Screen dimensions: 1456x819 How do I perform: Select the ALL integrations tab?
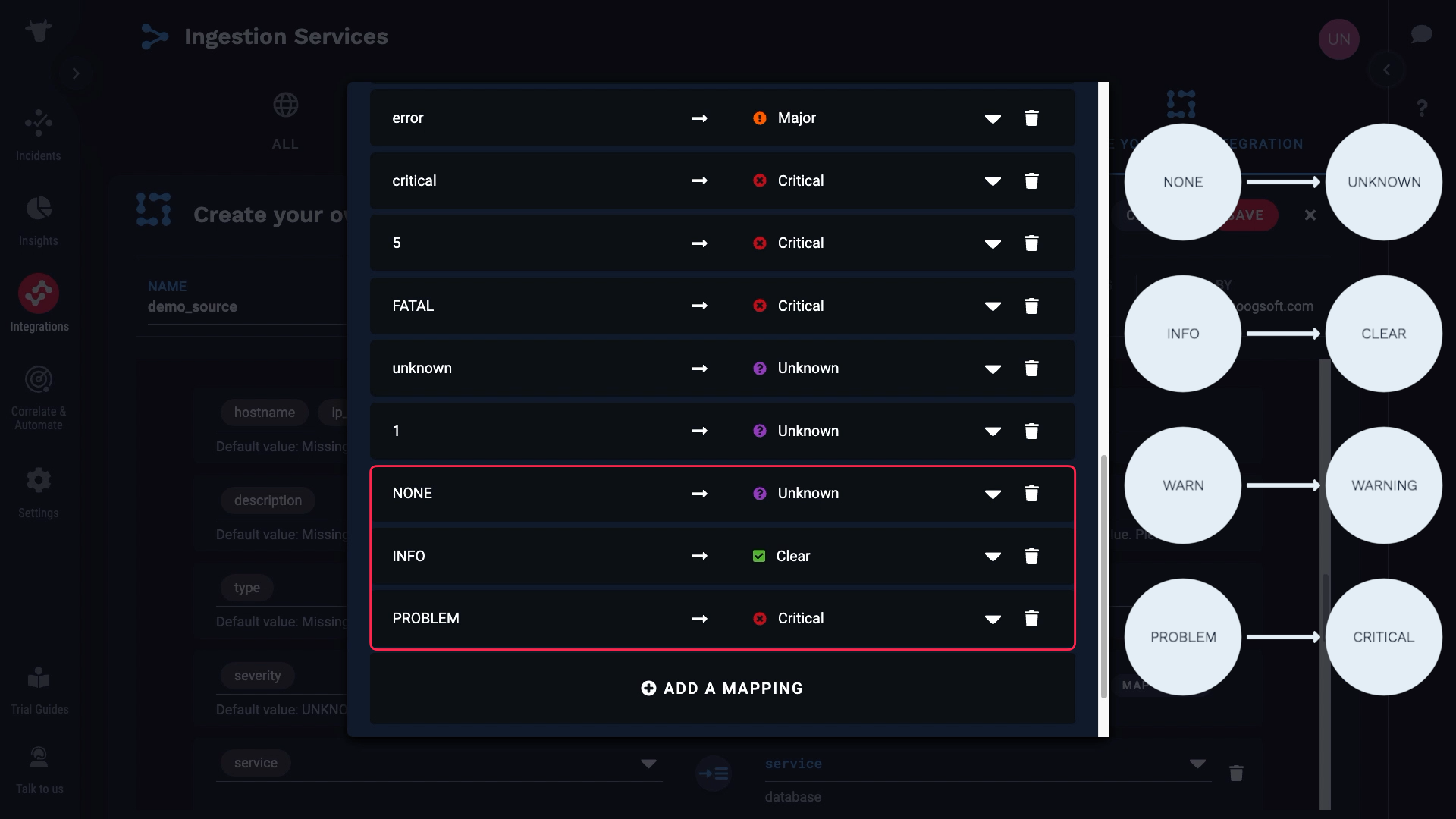[x=286, y=120]
